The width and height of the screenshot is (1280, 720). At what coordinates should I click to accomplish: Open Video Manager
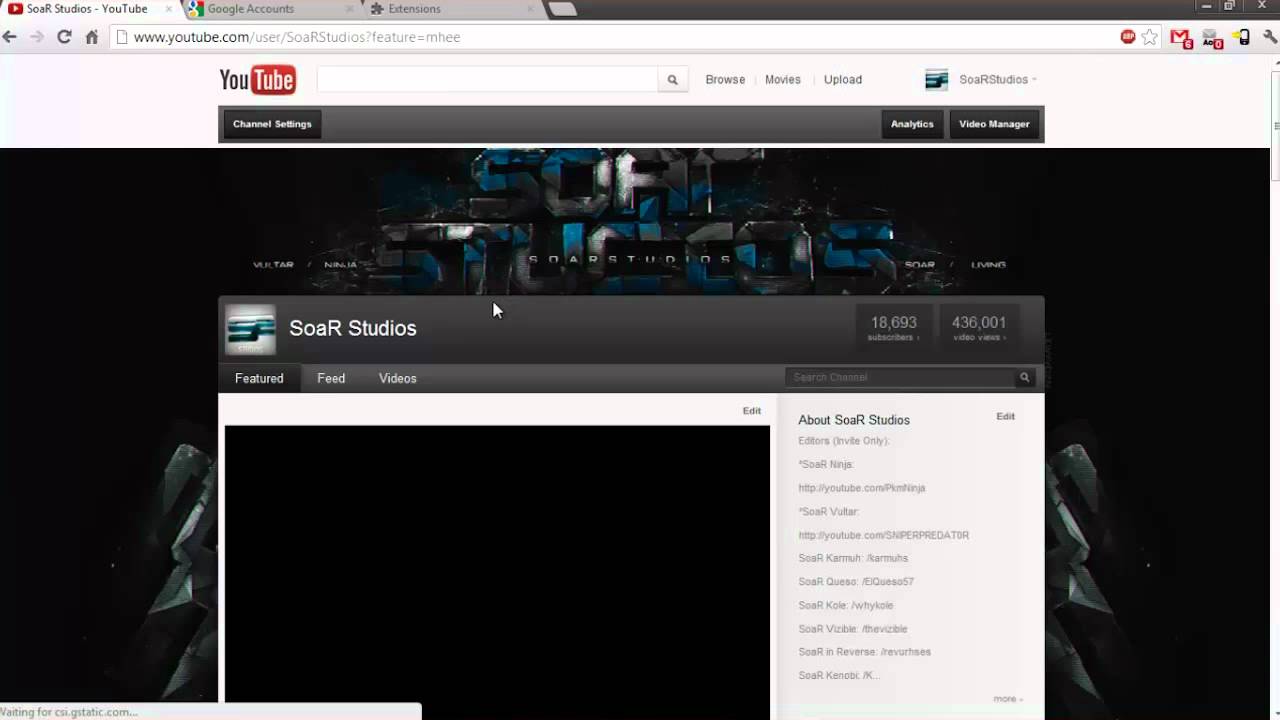click(x=994, y=124)
